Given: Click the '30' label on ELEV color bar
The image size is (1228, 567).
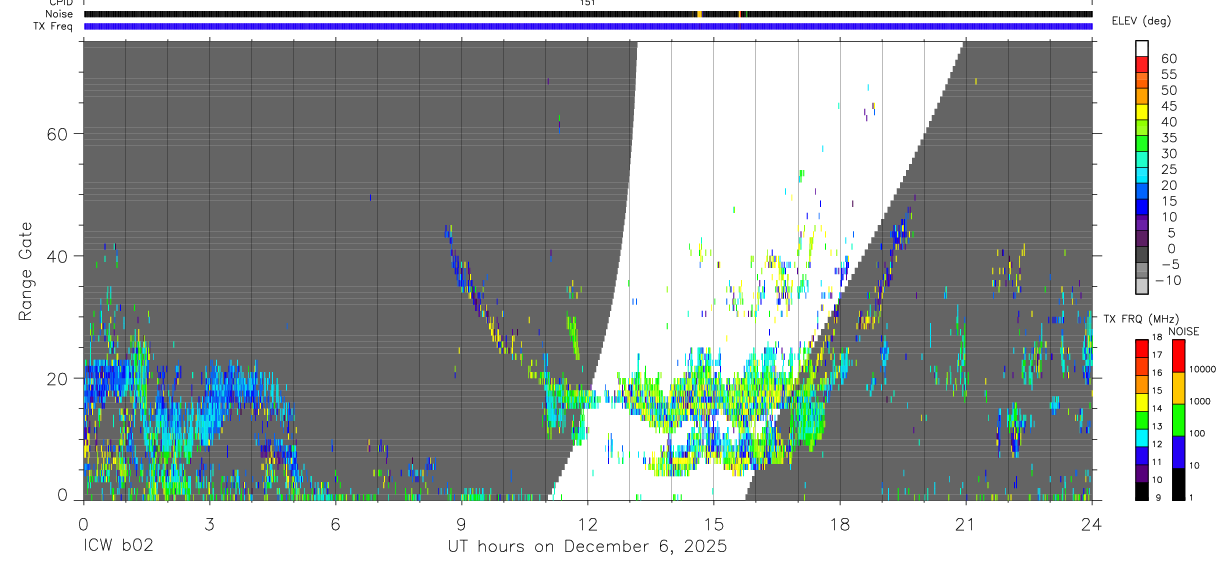Looking at the screenshot, I should click(1168, 153).
